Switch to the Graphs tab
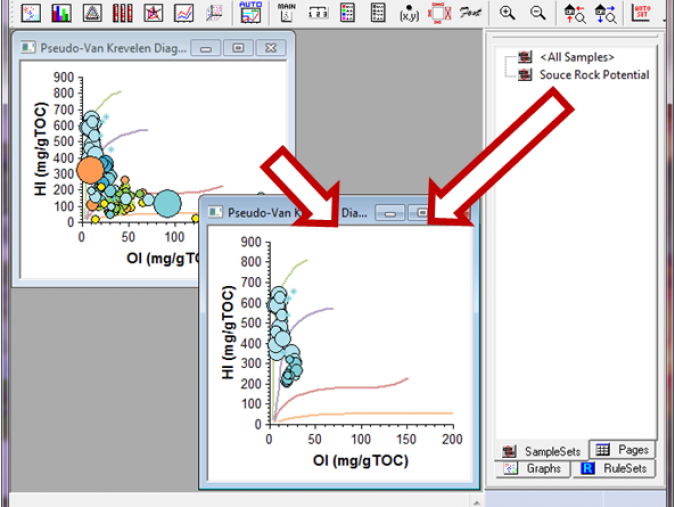This screenshot has height=507, width=675. (533, 469)
